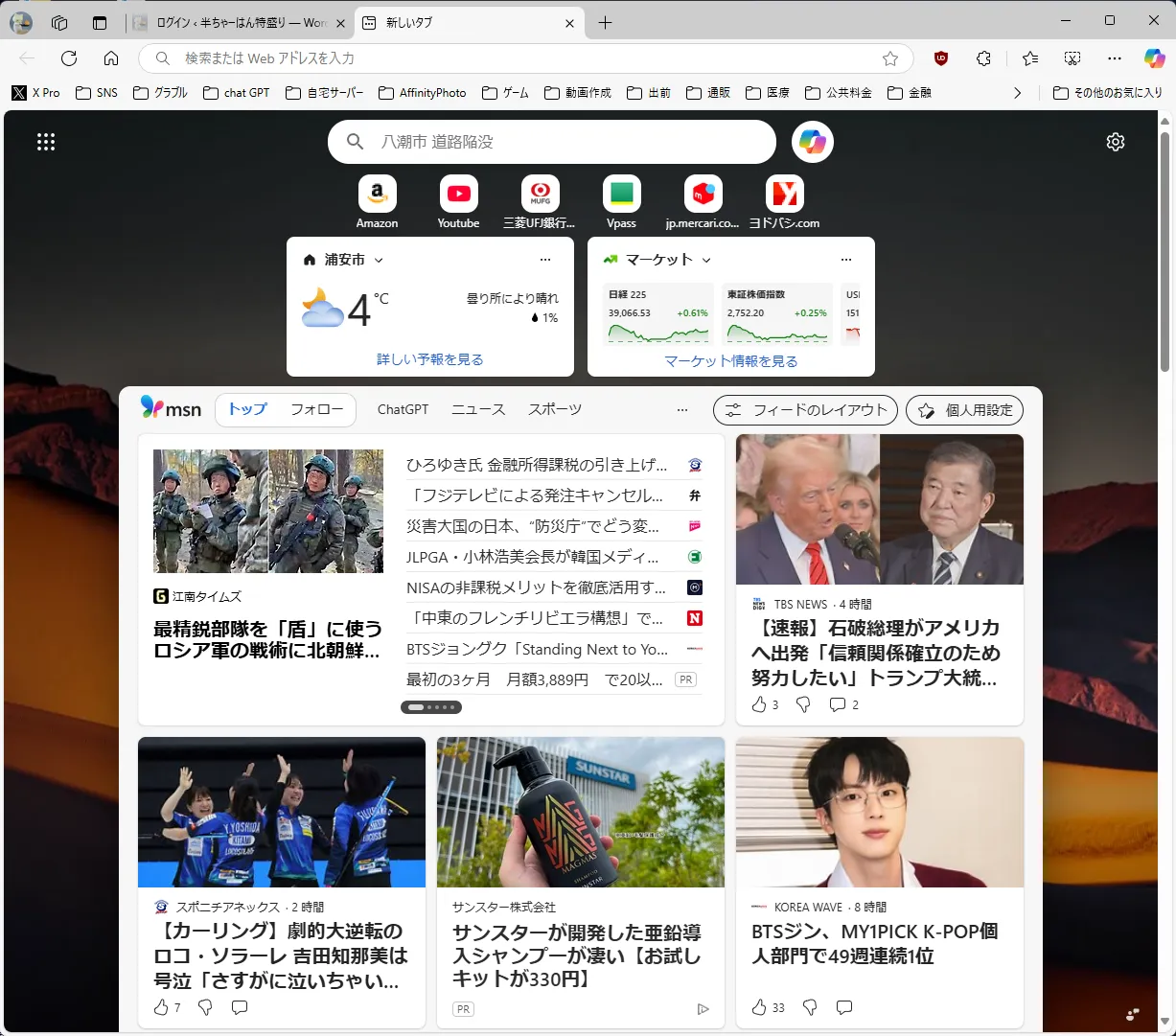Open the スポーツ feed tab
The height and width of the screenshot is (1036, 1176).
tap(555, 409)
